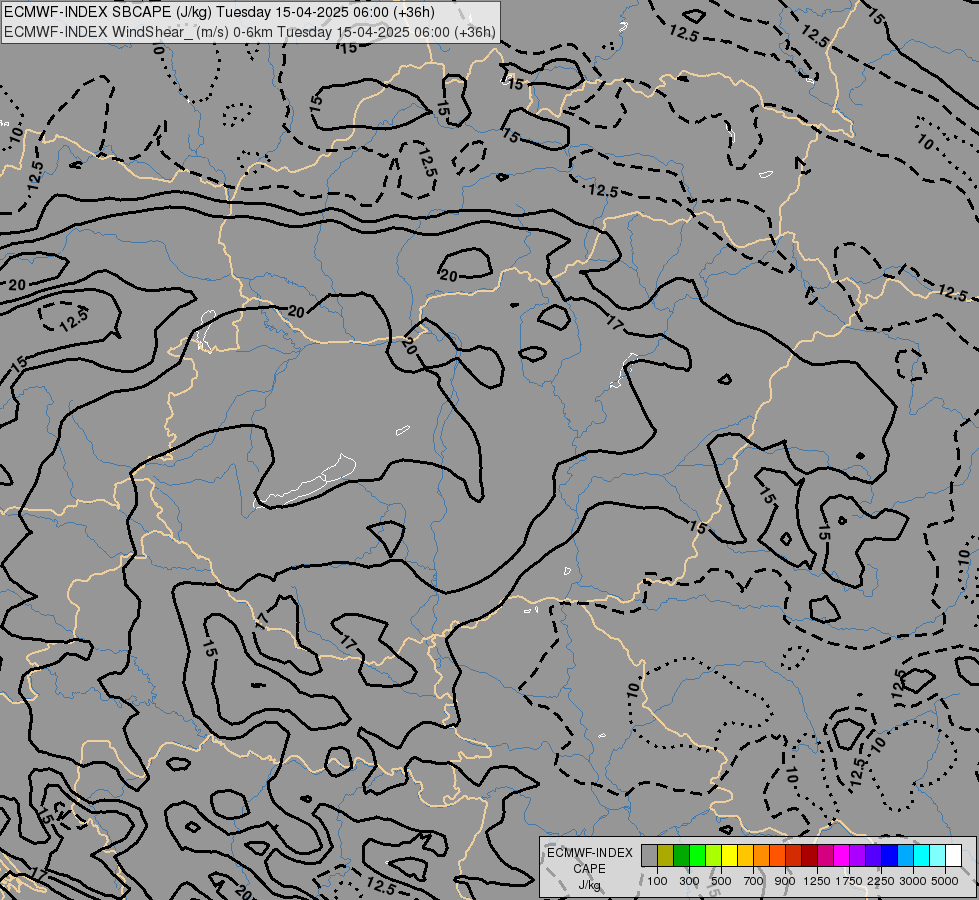Click the legend value "100"
Viewport: 979px width, 900px height.
[657, 881]
